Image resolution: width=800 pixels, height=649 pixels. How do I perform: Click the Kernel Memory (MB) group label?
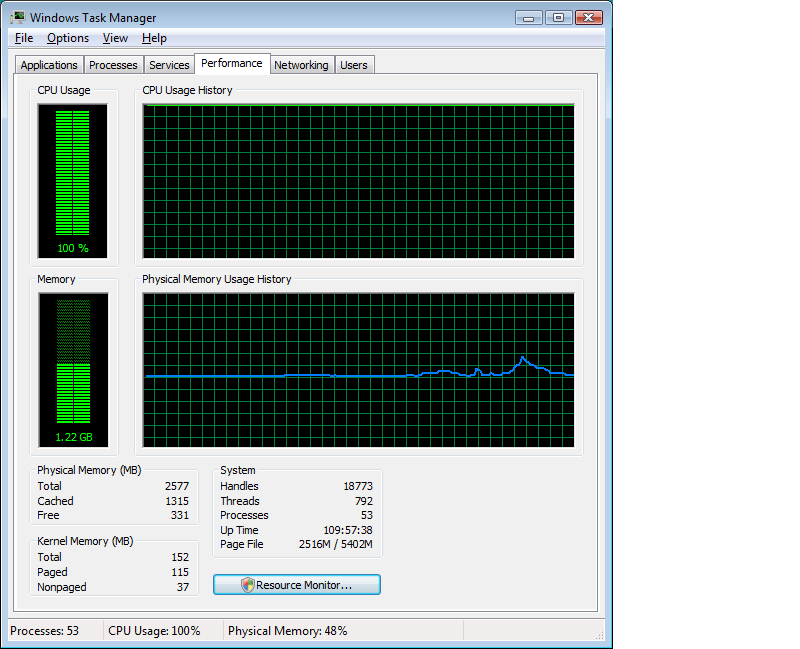[x=85, y=541]
